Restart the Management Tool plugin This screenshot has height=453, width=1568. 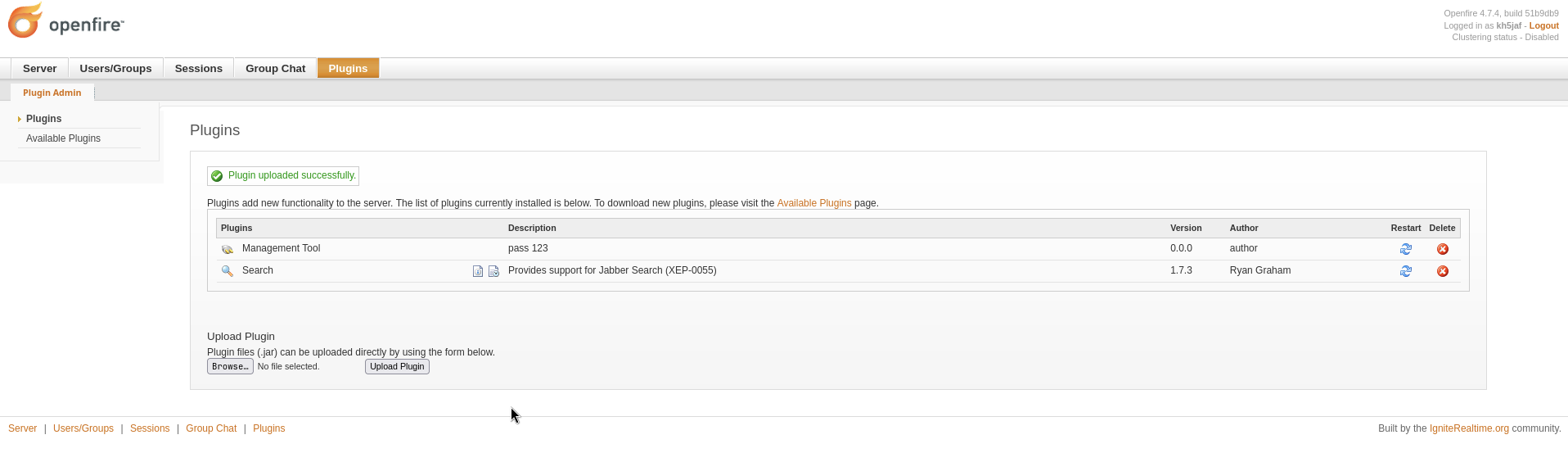[x=1405, y=249]
